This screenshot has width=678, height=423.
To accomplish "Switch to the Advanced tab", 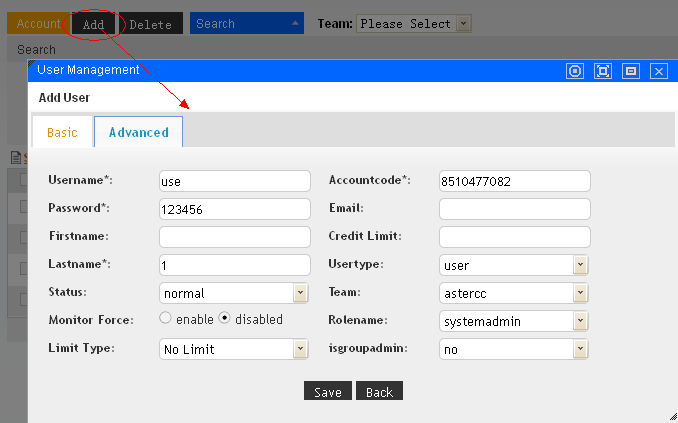I will point(138,132).
